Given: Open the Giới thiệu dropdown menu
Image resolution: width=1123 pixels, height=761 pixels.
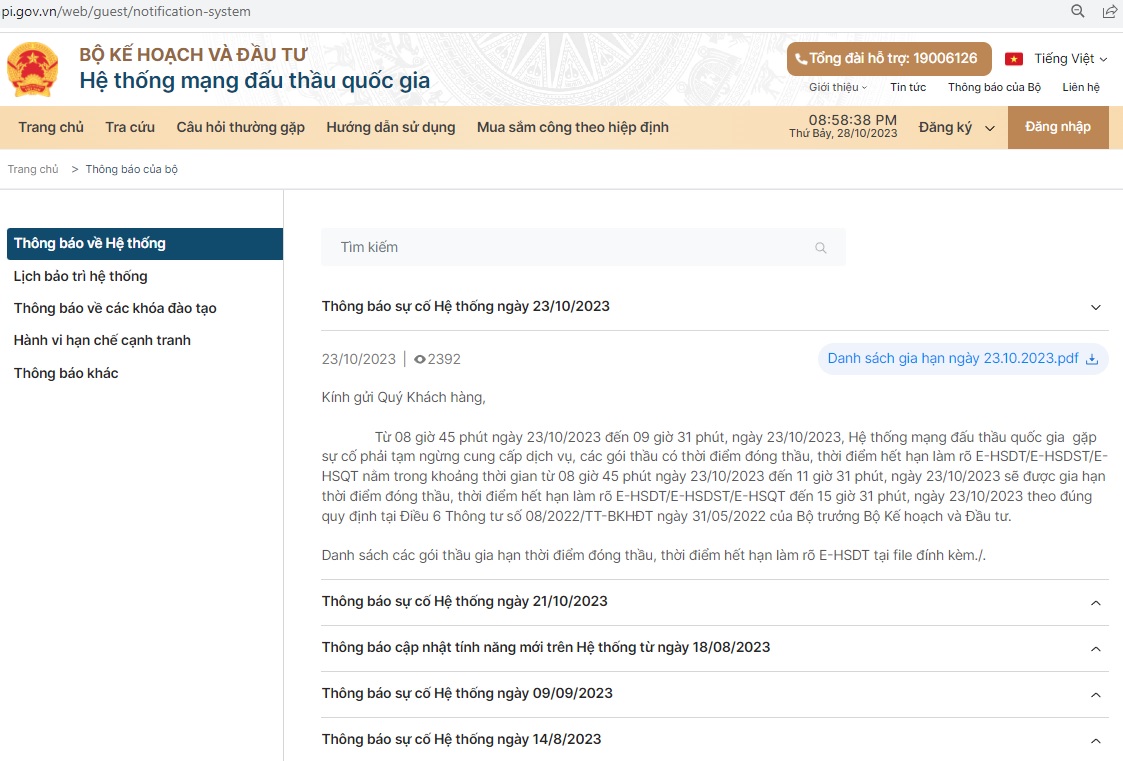Looking at the screenshot, I should click(x=838, y=87).
